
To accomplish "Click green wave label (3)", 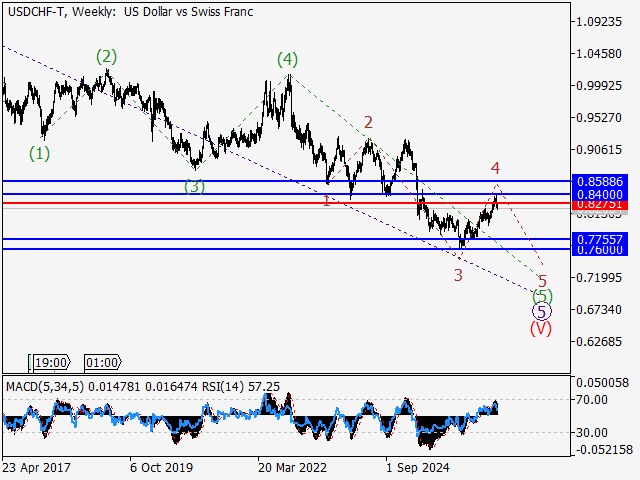I will pos(194,187).
